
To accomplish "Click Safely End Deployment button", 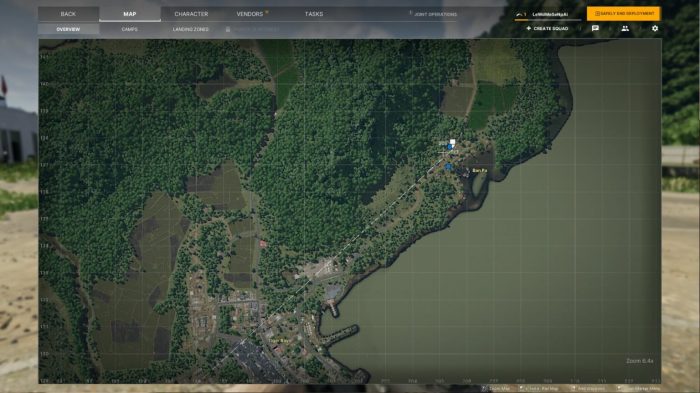I will point(624,13).
